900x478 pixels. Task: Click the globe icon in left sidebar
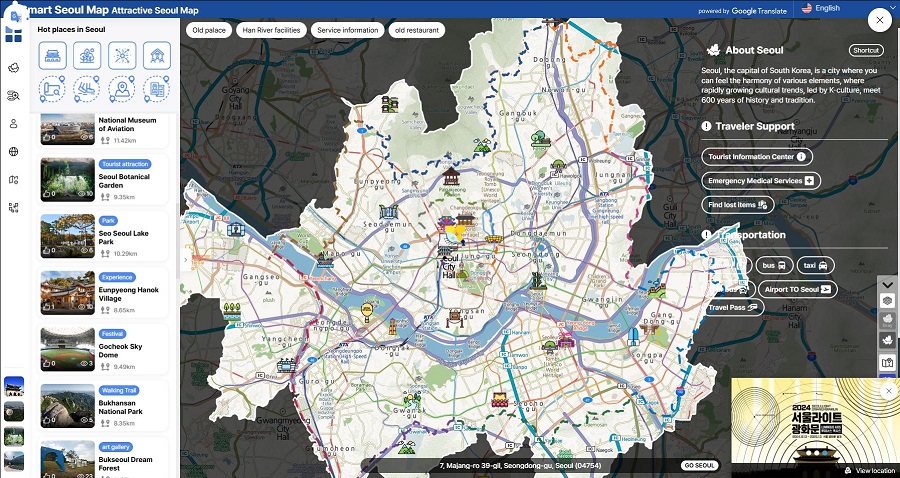click(13, 152)
